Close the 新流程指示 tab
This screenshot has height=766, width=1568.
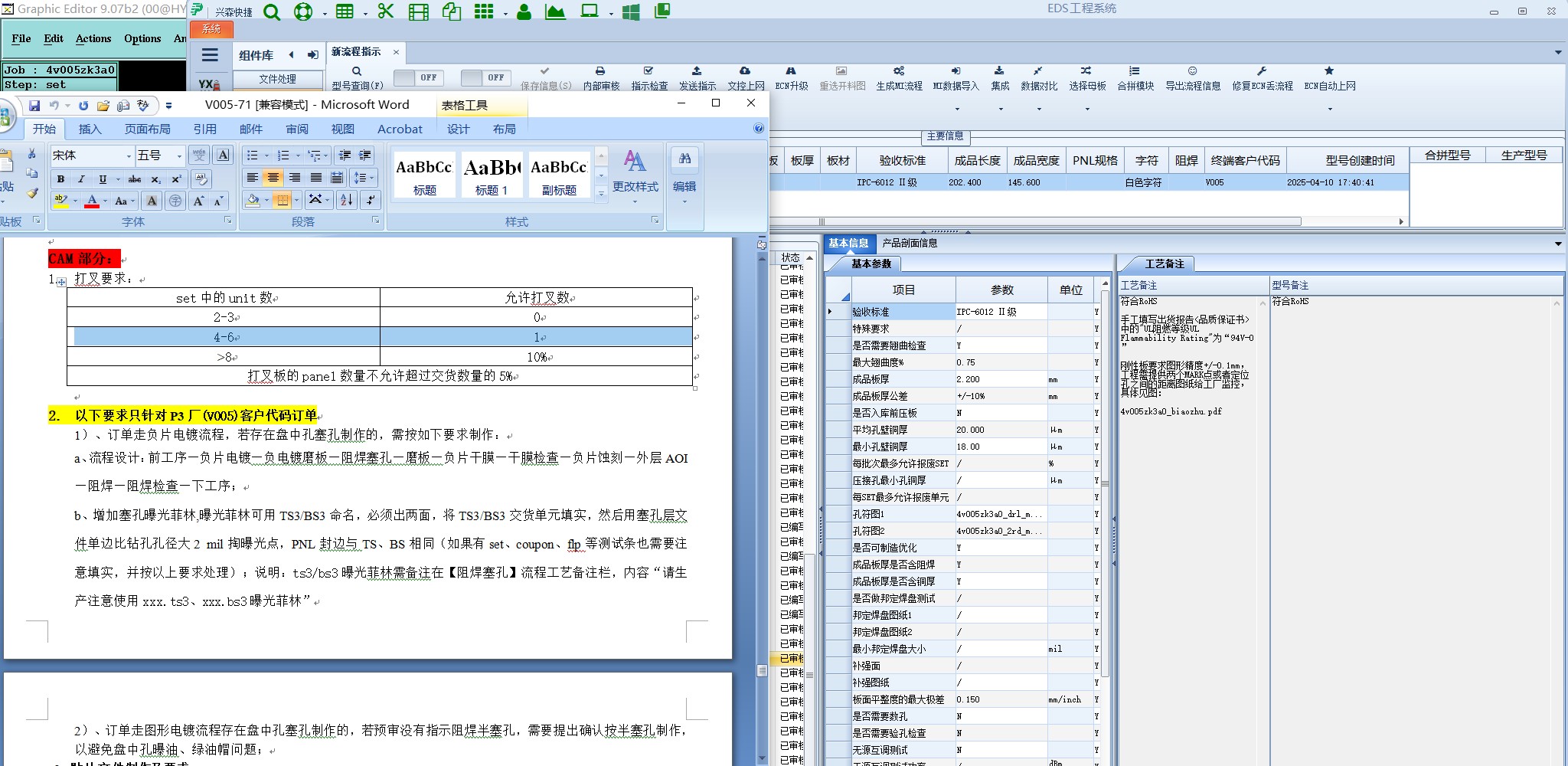(x=396, y=52)
